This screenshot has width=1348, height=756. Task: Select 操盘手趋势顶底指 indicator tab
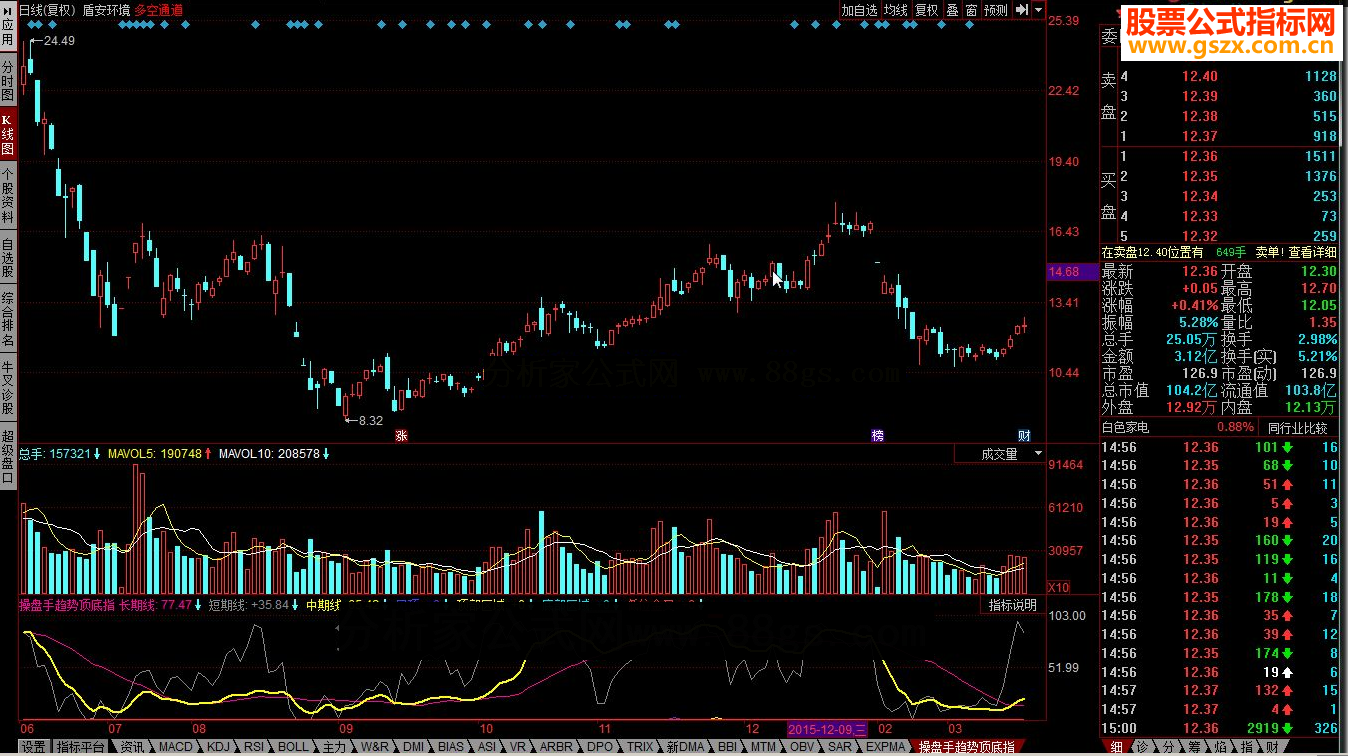point(966,747)
